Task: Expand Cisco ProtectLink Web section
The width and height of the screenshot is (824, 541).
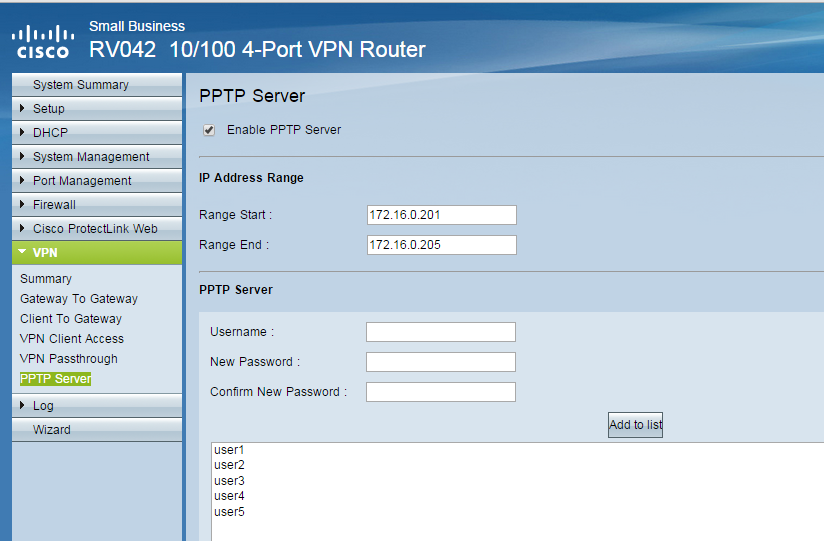Action: click(x=94, y=229)
